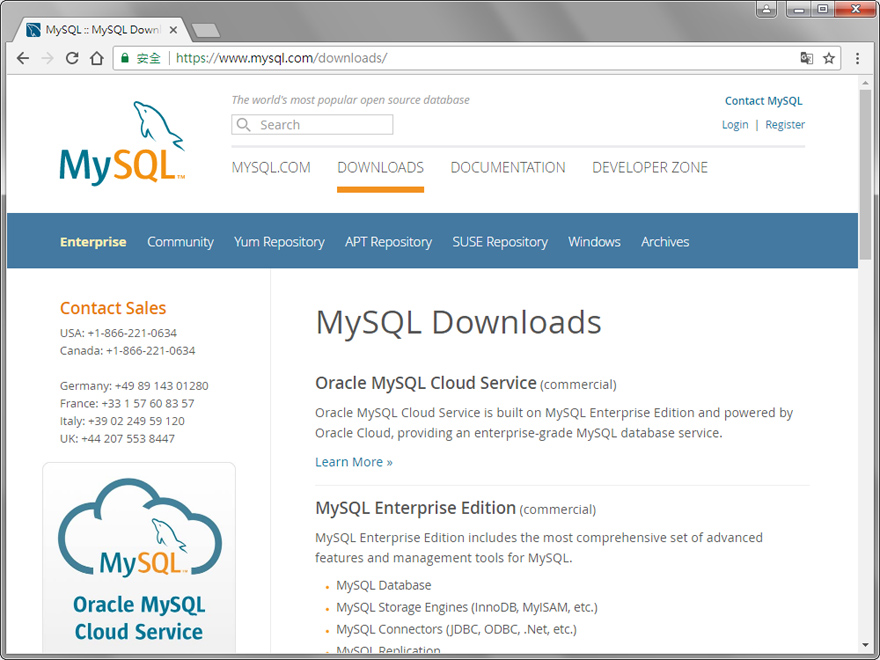
Task: Click the magnifier icon in Search box
Action: (244, 125)
